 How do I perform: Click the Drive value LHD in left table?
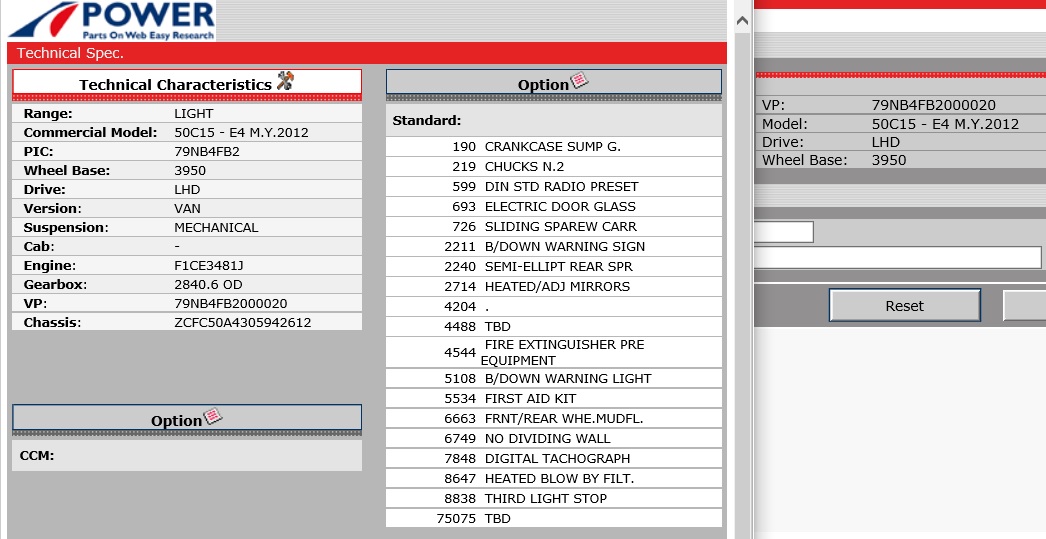click(187, 189)
